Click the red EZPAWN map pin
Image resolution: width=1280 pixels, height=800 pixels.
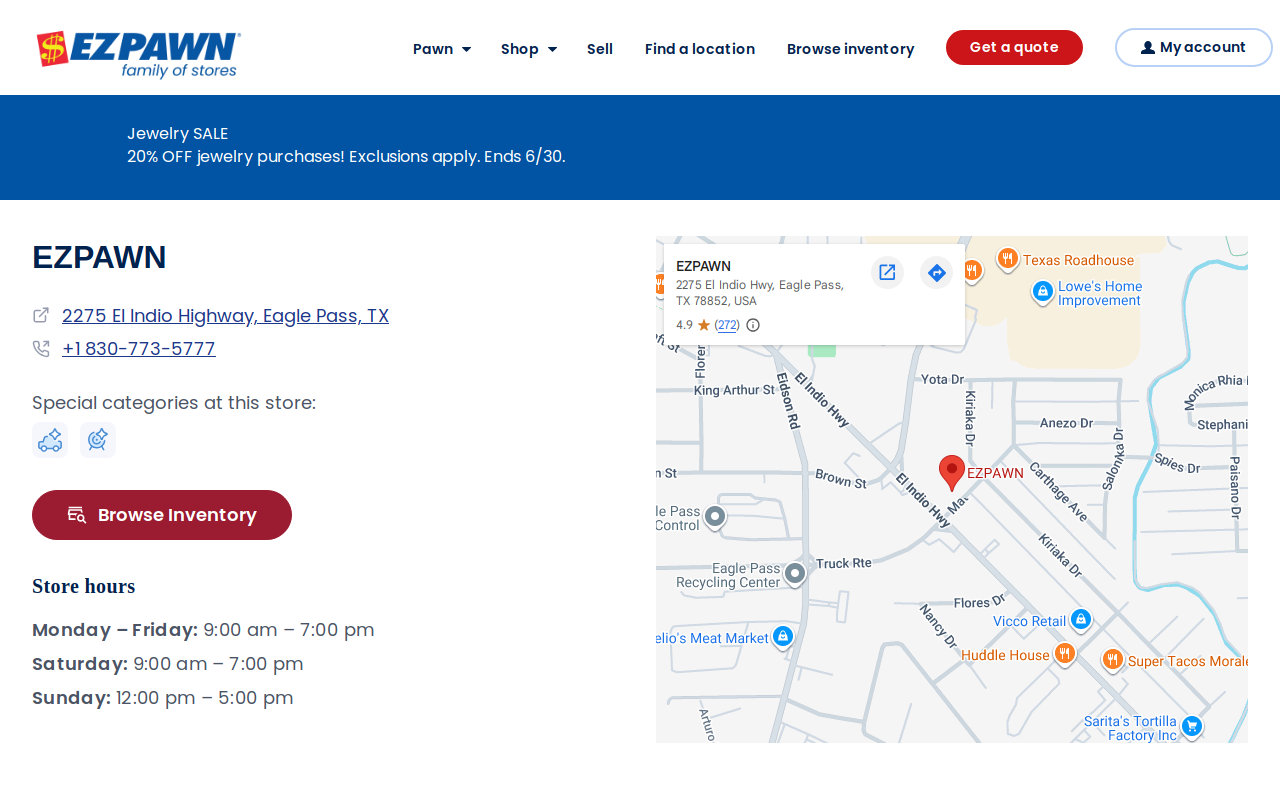click(x=952, y=473)
